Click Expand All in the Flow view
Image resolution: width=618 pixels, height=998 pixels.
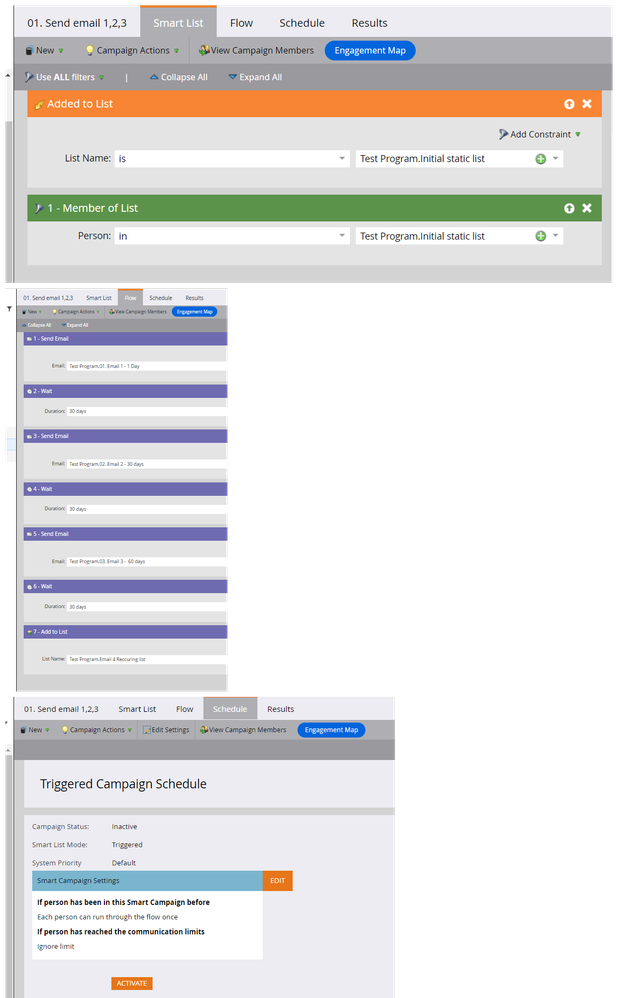[x=75, y=325]
